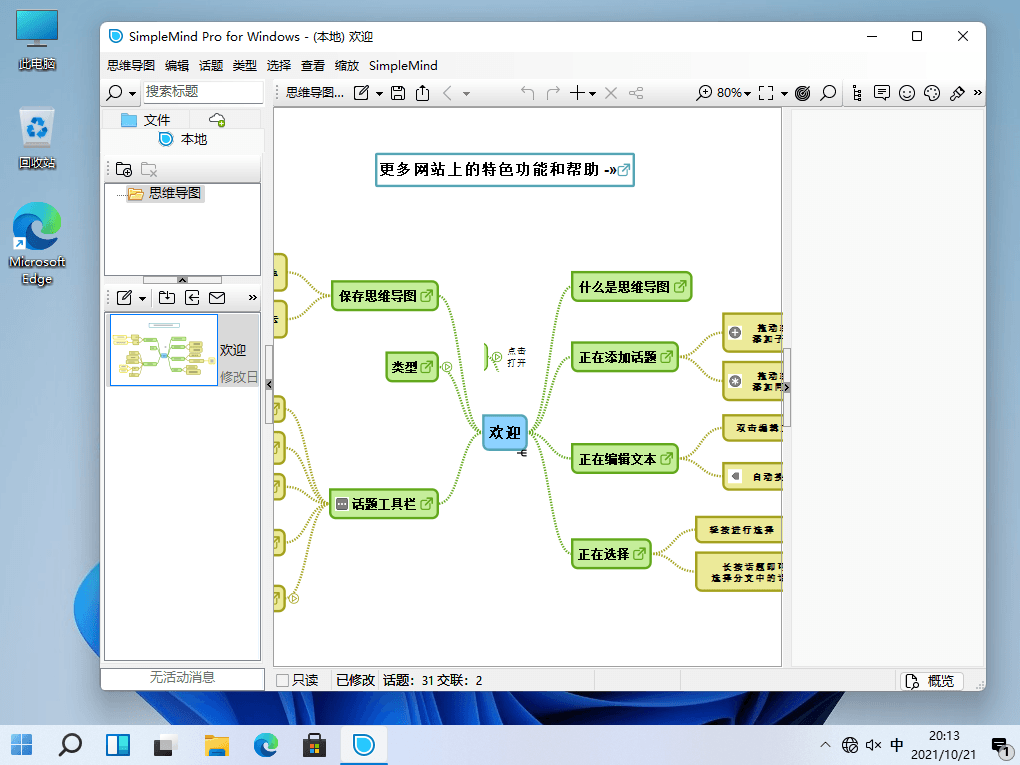Expand the search options dropdown arrow

coord(133,94)
